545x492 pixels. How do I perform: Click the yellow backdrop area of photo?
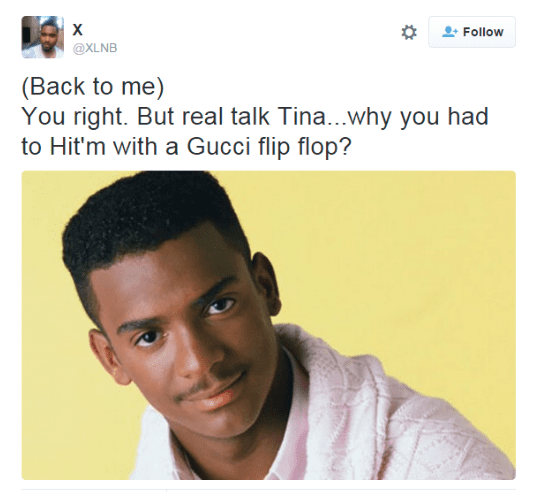[400, 243]
